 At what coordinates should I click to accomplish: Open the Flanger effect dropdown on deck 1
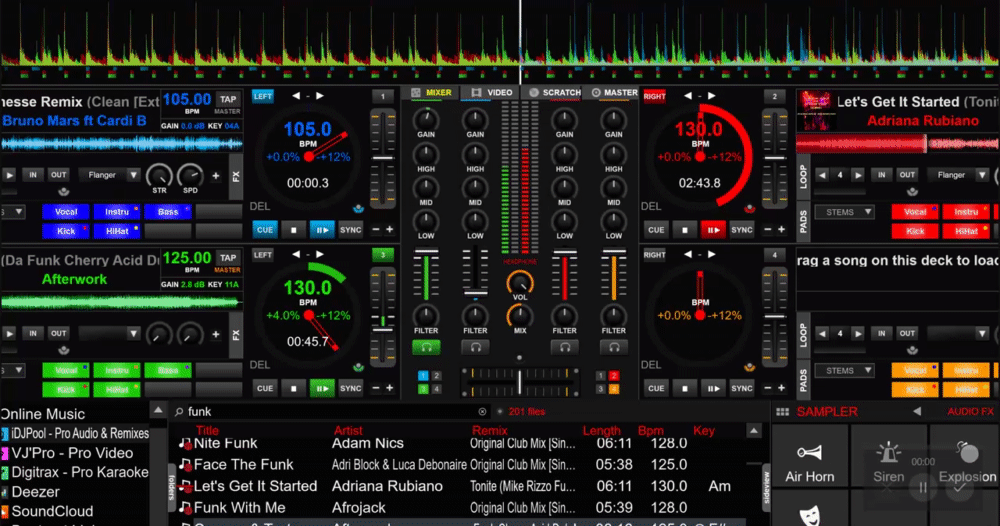[x=109, y=175]
